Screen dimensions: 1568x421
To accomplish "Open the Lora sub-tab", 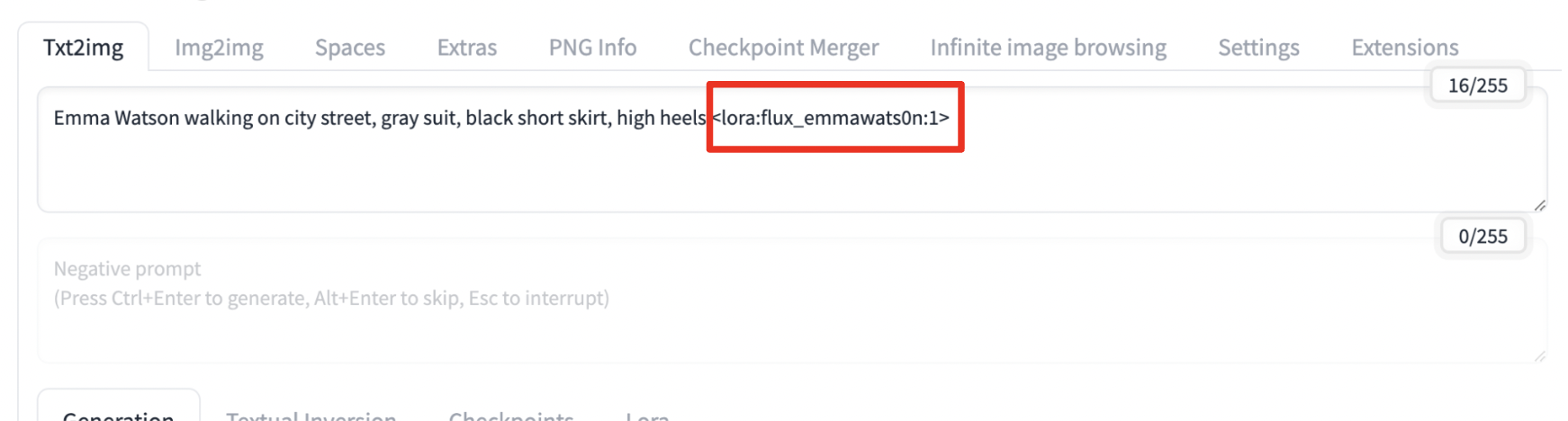I will (x=647, y=415).
